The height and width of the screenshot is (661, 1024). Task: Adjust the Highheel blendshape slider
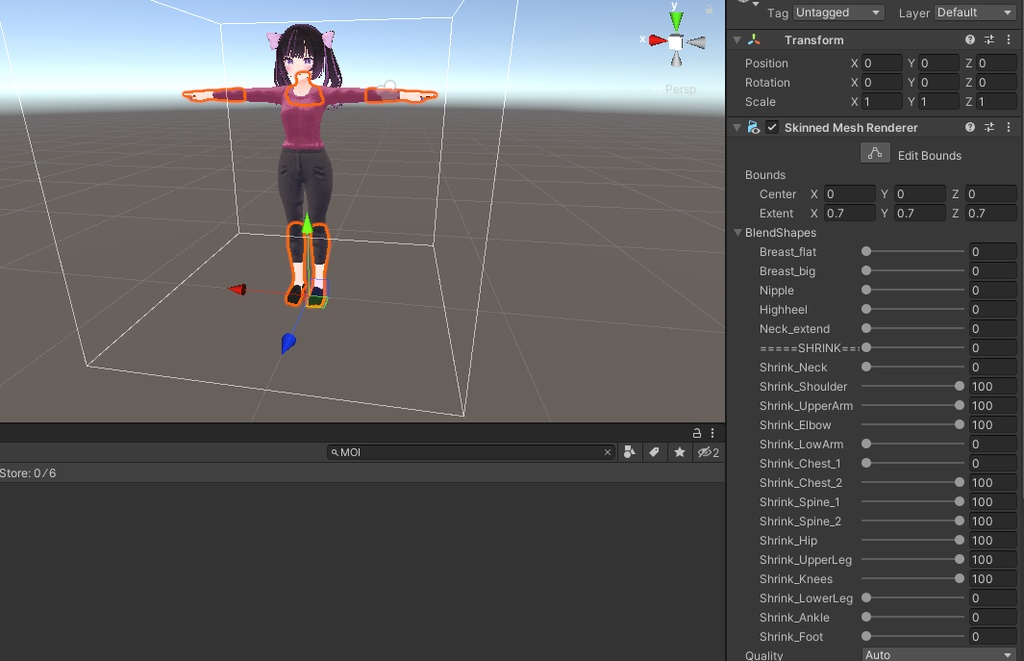pos(913,309)
